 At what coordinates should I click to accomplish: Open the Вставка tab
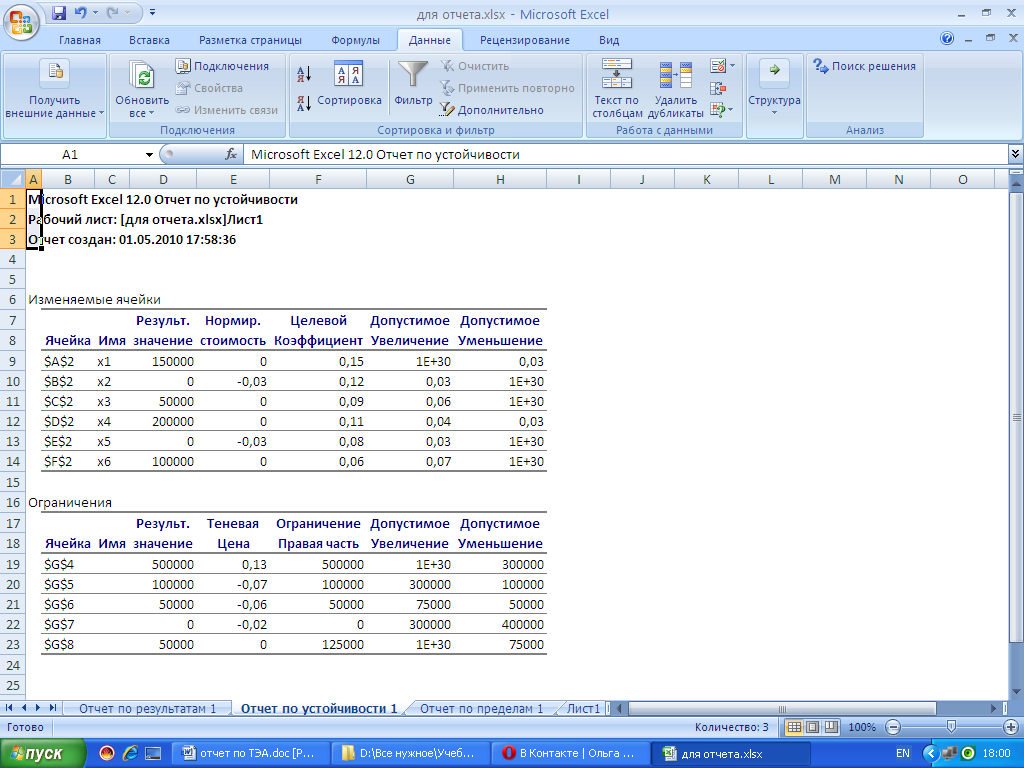149,40
